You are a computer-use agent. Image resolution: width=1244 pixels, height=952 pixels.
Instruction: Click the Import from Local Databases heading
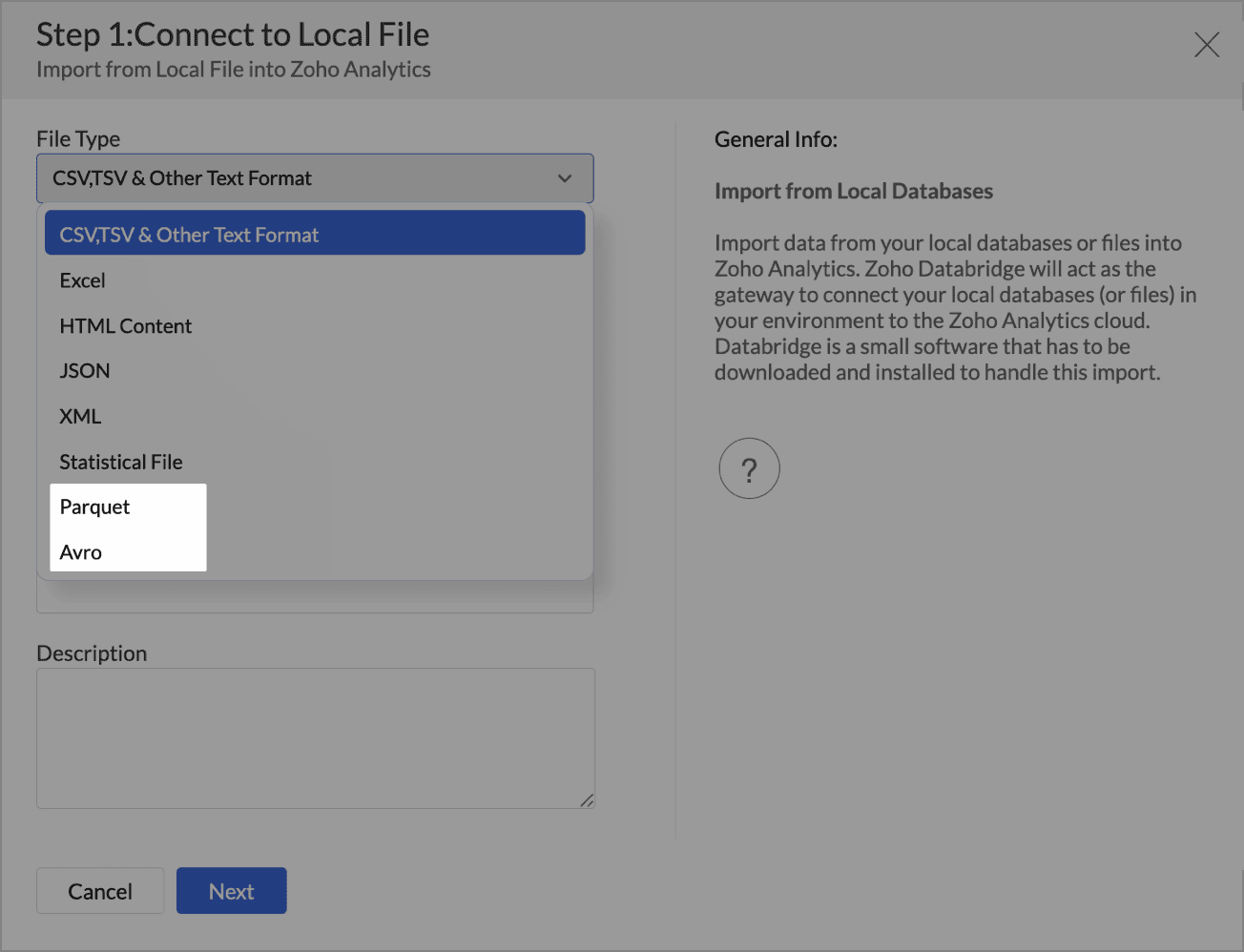pyautogui.click(x=853, y=191)
